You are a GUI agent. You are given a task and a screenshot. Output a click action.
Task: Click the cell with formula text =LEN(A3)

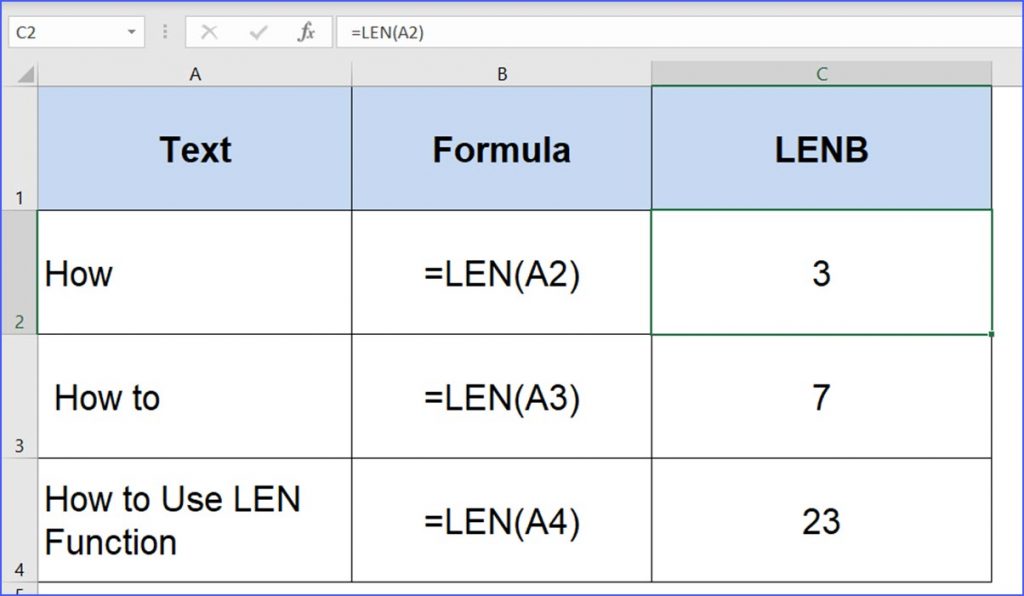(x=502, y=396)
